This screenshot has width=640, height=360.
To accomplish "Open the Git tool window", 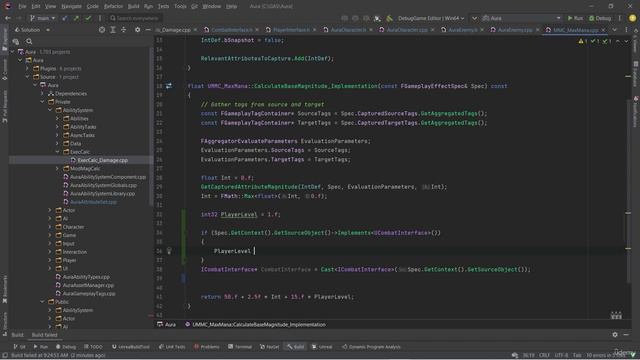I will (x=20, y=347).
